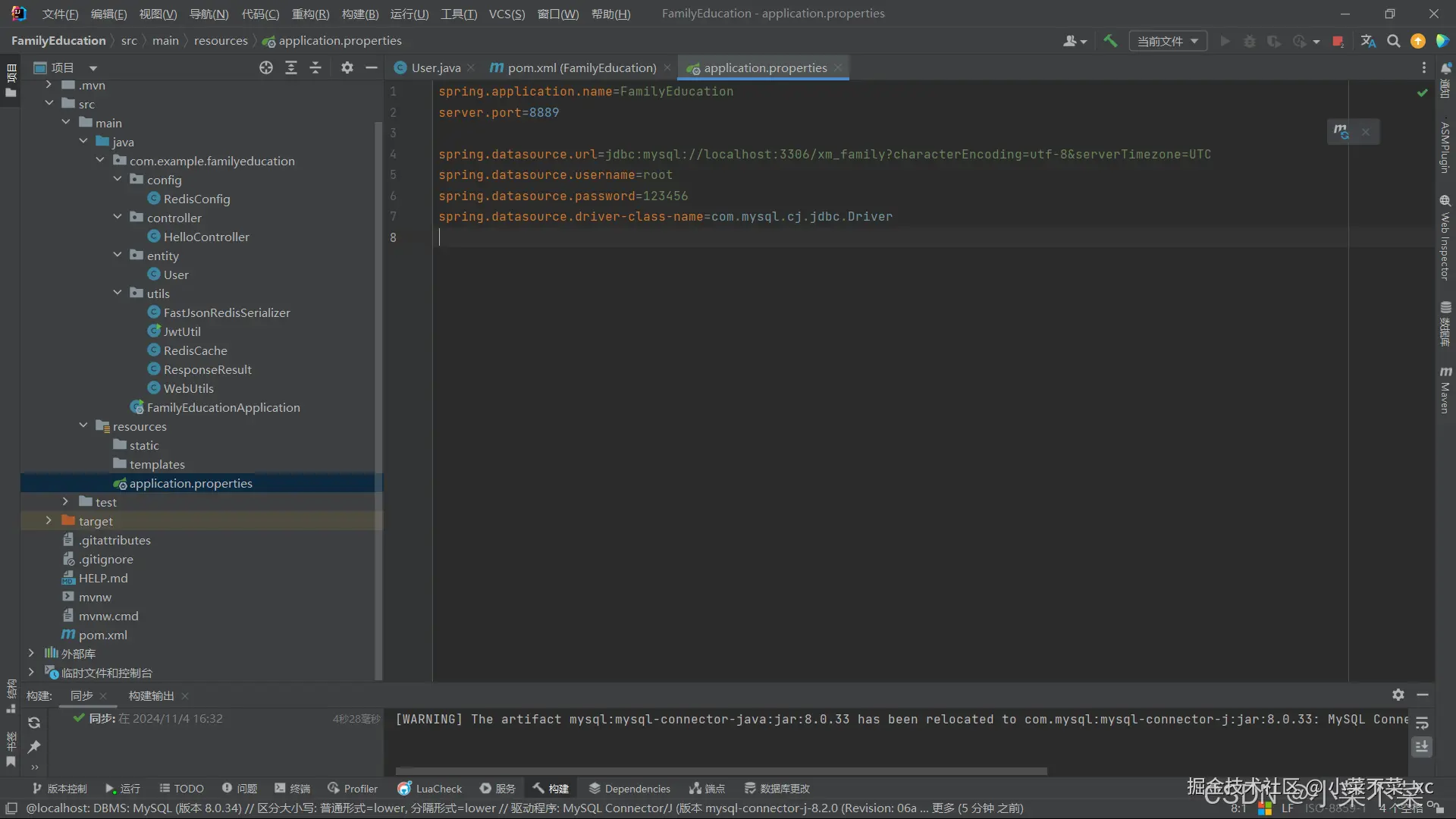Viewport: 1456px width, 819px height.
Task: Toggle pin tab icon in build panel
Action: coord(34,747)
